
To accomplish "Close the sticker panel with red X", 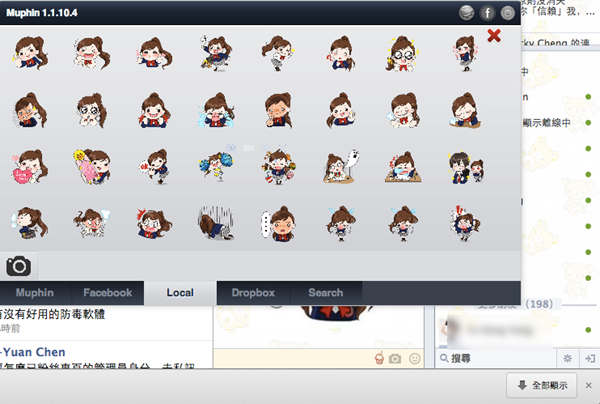I will [x=494, y=36].
